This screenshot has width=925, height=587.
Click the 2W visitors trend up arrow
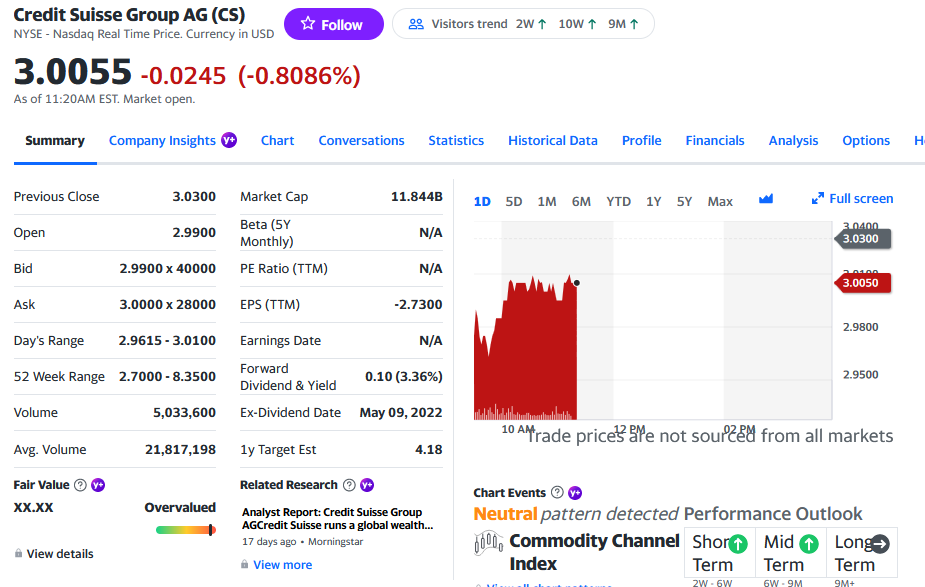542,24
